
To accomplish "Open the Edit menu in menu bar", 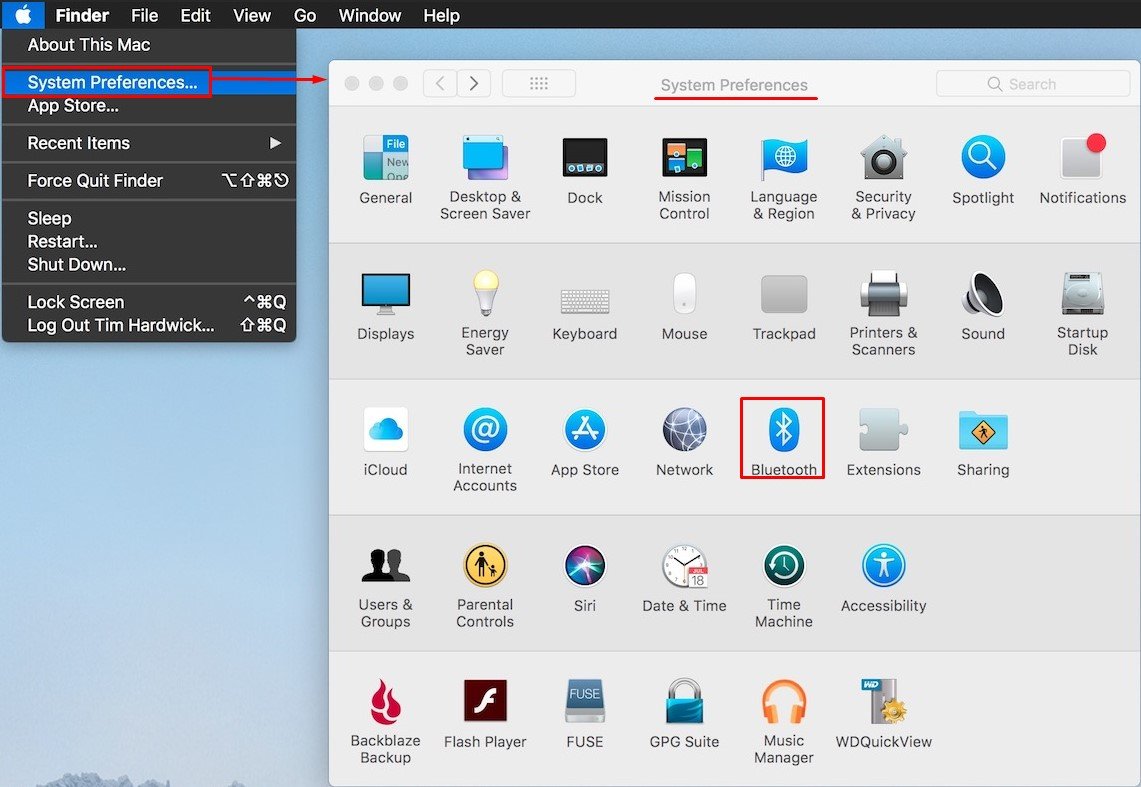I will click(x=196, y=15).
